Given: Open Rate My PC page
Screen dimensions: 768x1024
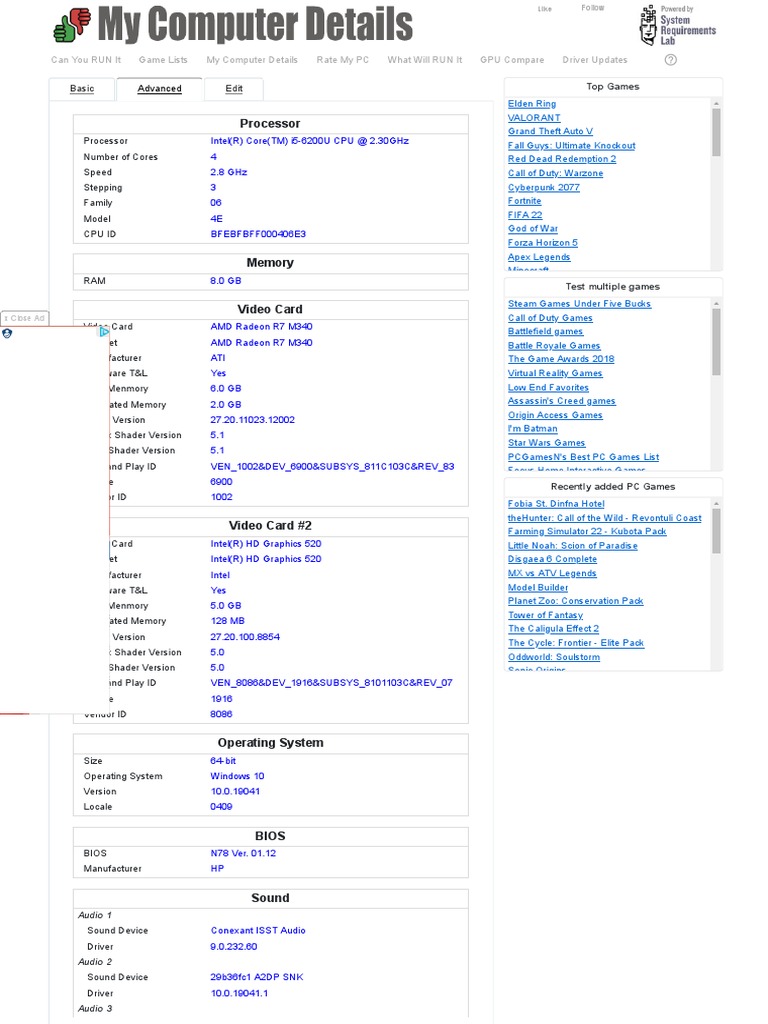Looking at the screenshot, I should 343,60.
